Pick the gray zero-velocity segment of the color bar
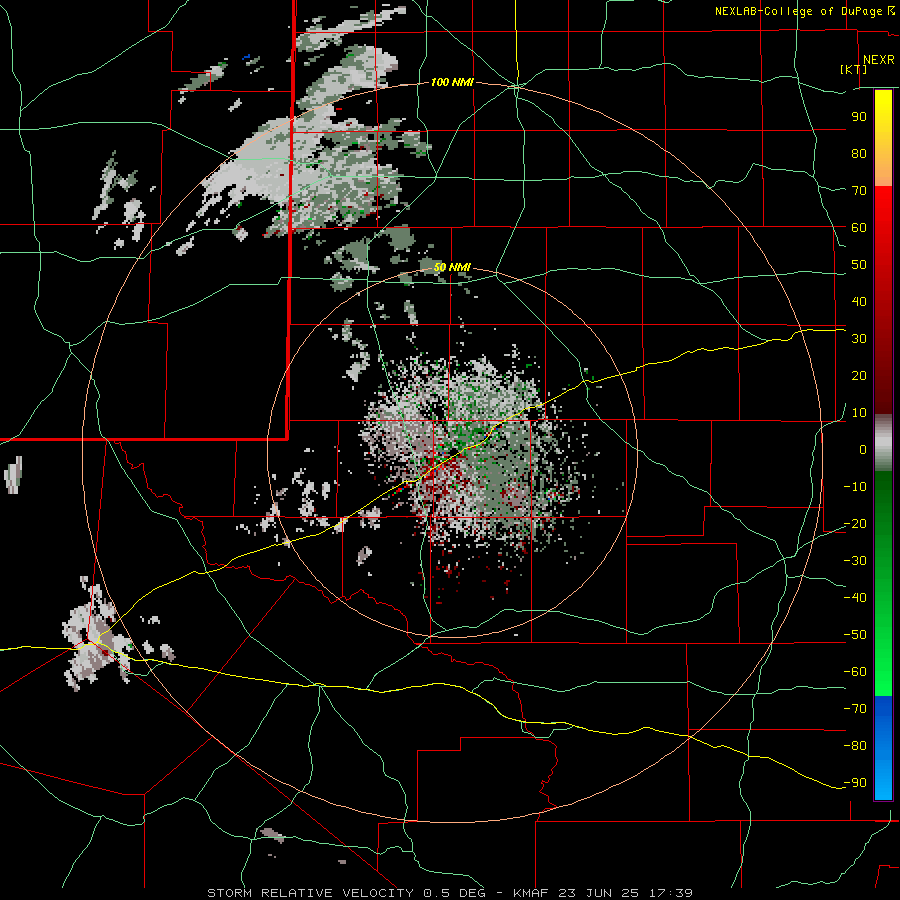The width and height of the screenshot is (900, 900). pos(883,443)
